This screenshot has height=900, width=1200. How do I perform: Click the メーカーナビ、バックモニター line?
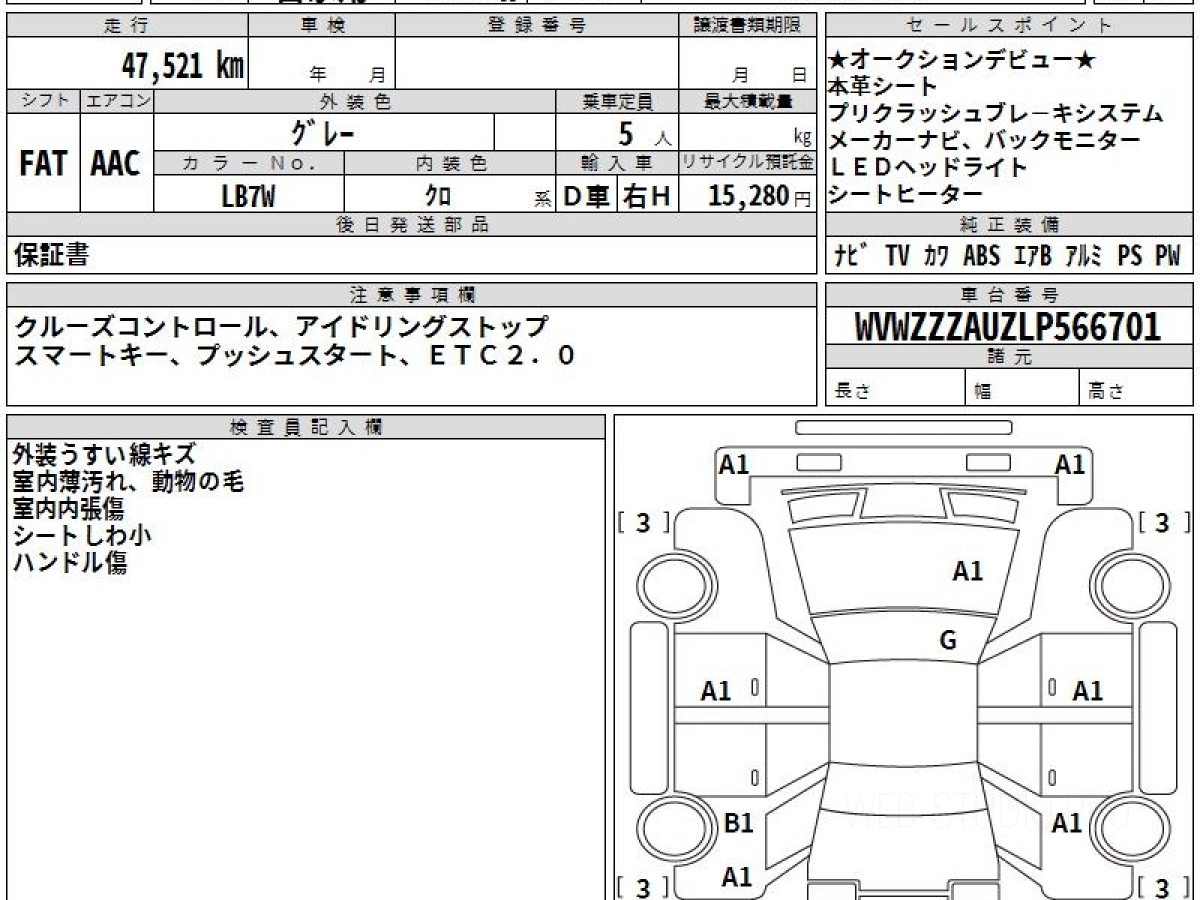[984, 141]
